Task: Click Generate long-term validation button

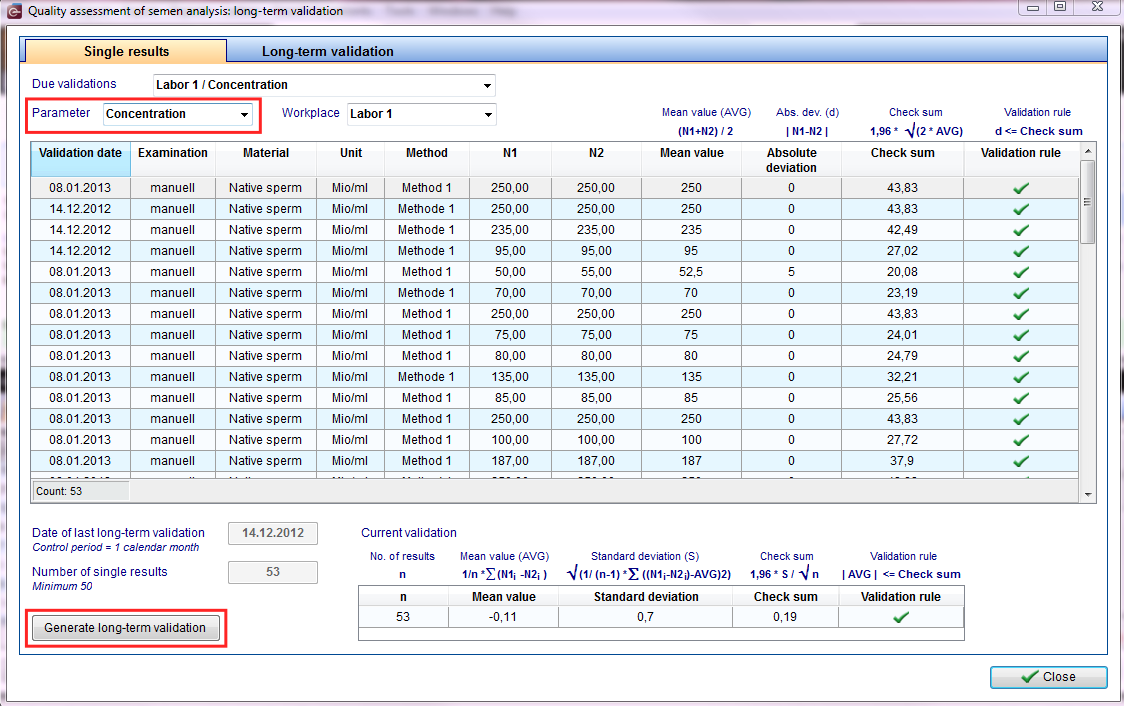Action: (125, 628)
